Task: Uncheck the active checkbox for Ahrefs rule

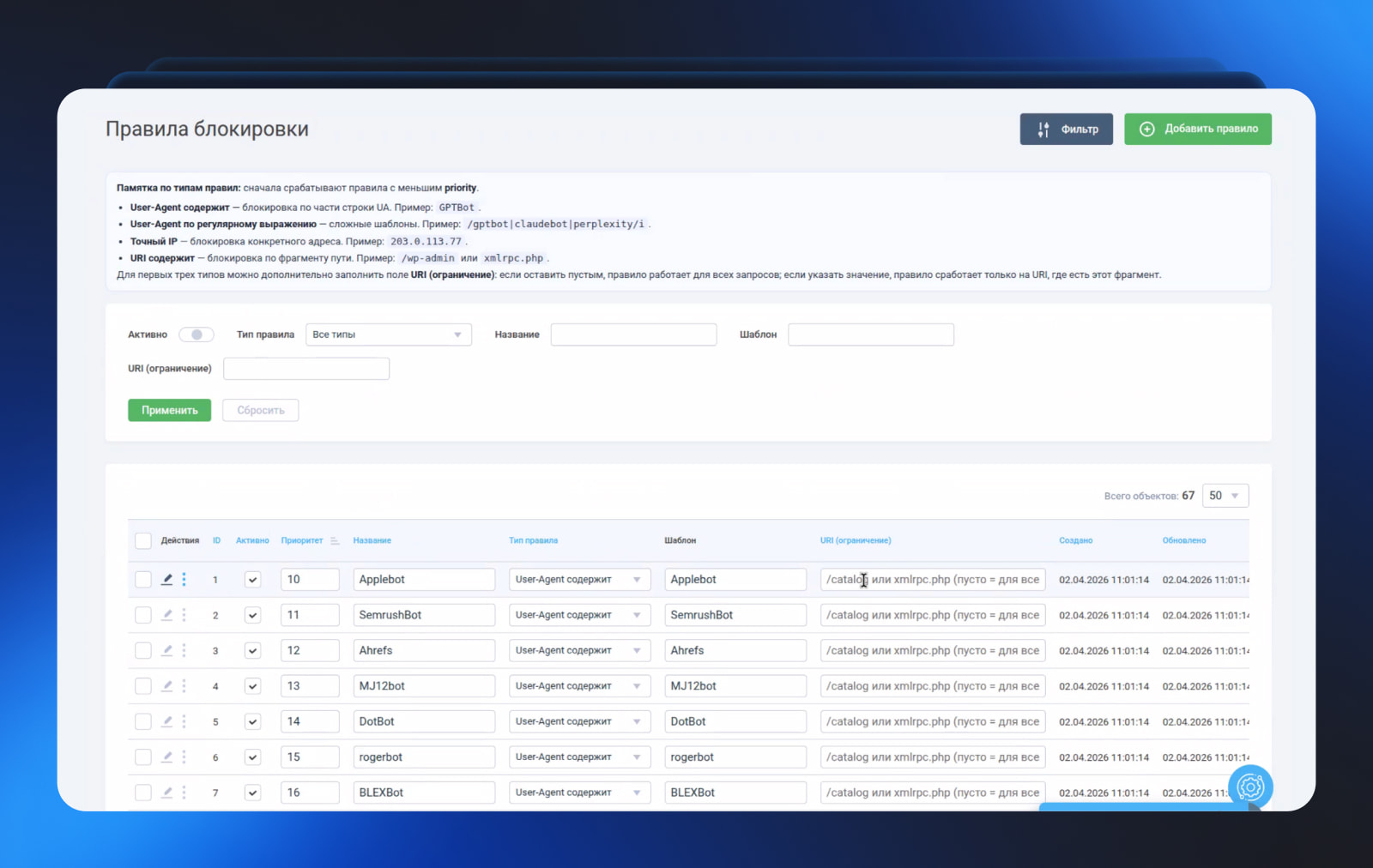Action: point(252,651)
